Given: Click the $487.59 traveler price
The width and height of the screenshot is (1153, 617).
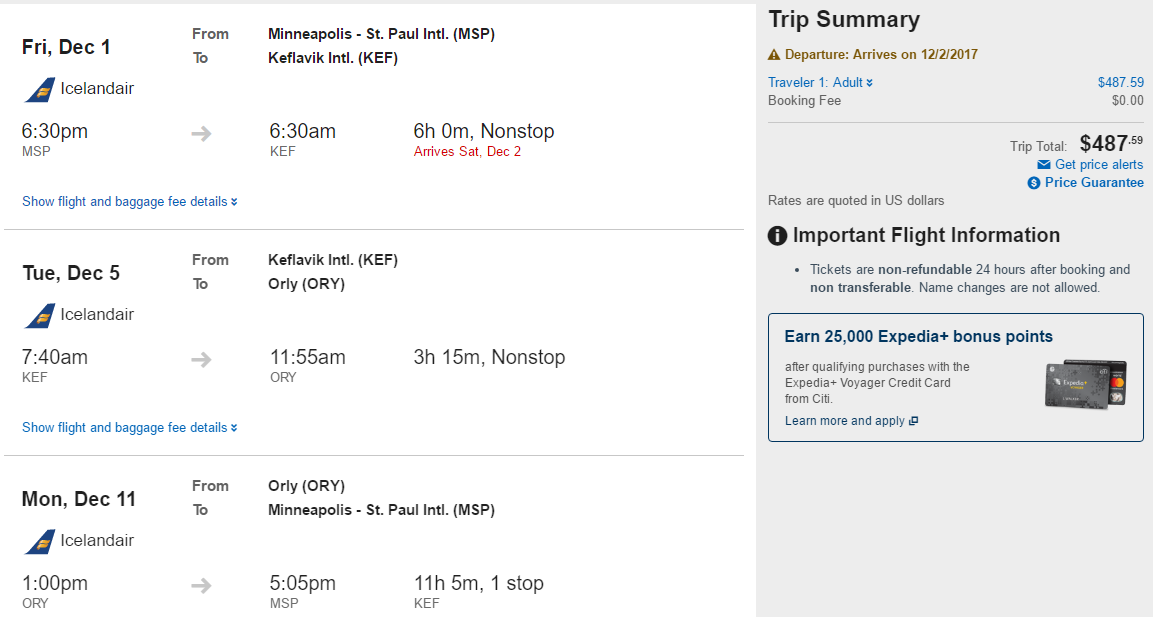Looking at the screenshot, I should pos(1121,82).
